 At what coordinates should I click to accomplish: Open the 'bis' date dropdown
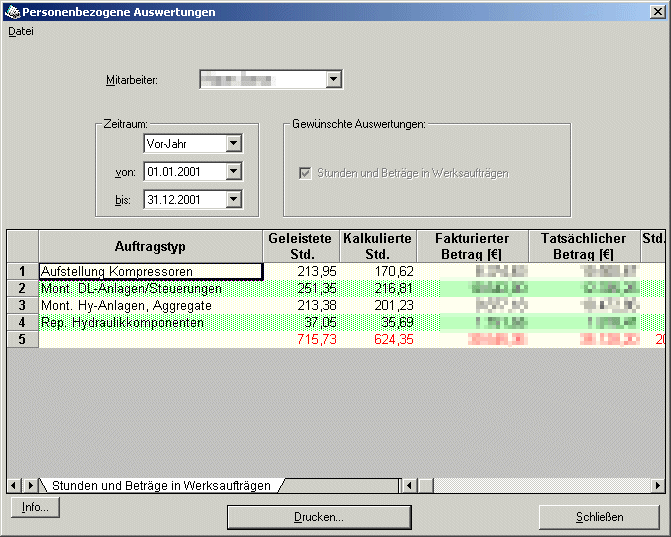(233, 200)
